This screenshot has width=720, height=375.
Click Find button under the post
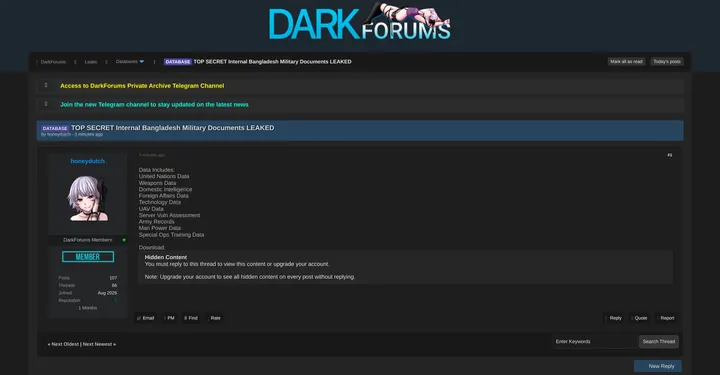pyautogui.click(x=191, y=318)
